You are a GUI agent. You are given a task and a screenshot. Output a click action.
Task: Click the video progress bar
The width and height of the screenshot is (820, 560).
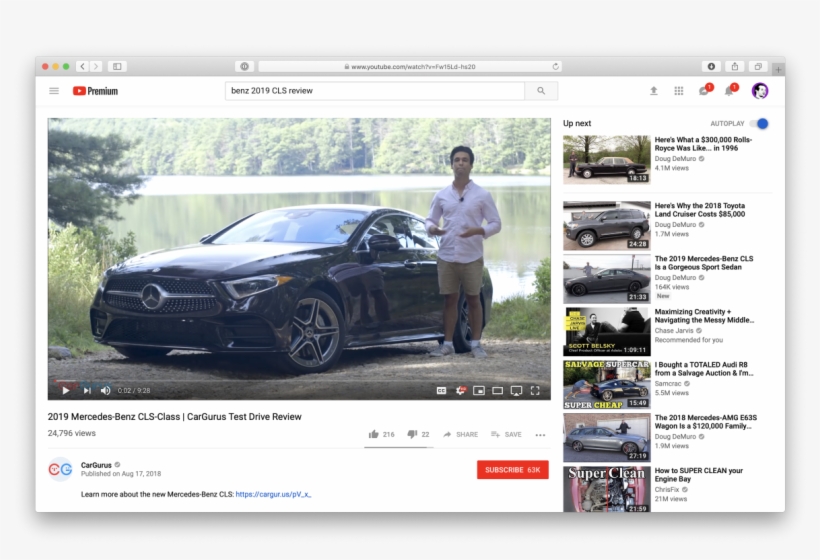300,380
